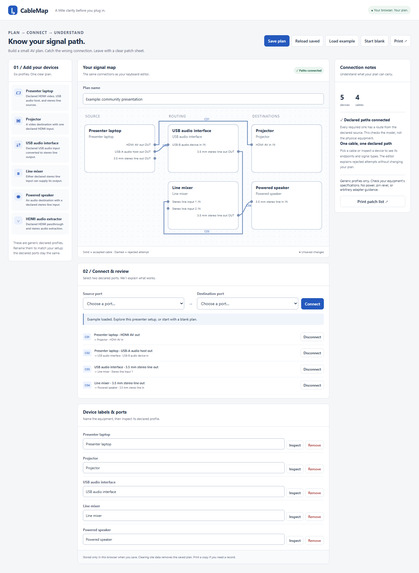Disconnect the laptop USB-A audio host out cable
Viewport: 419px width, 573px height.
coord(312,353)
